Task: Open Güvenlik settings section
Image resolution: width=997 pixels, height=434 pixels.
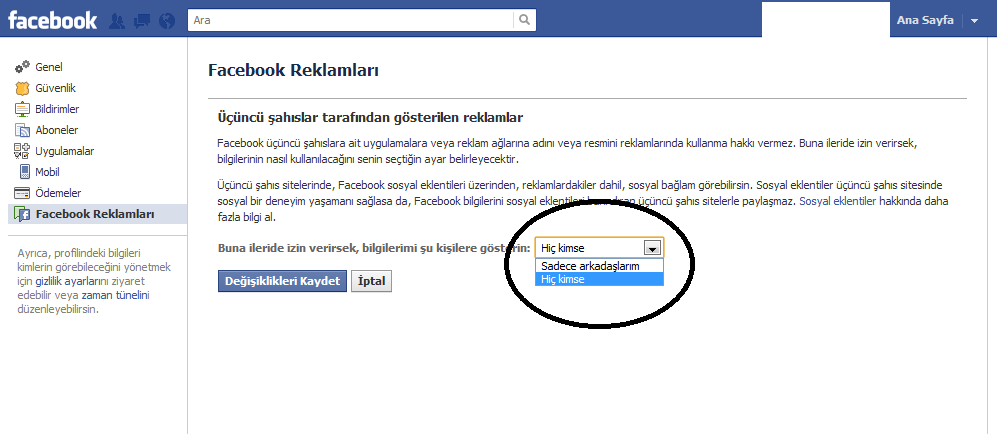Action: coord(55,88)
